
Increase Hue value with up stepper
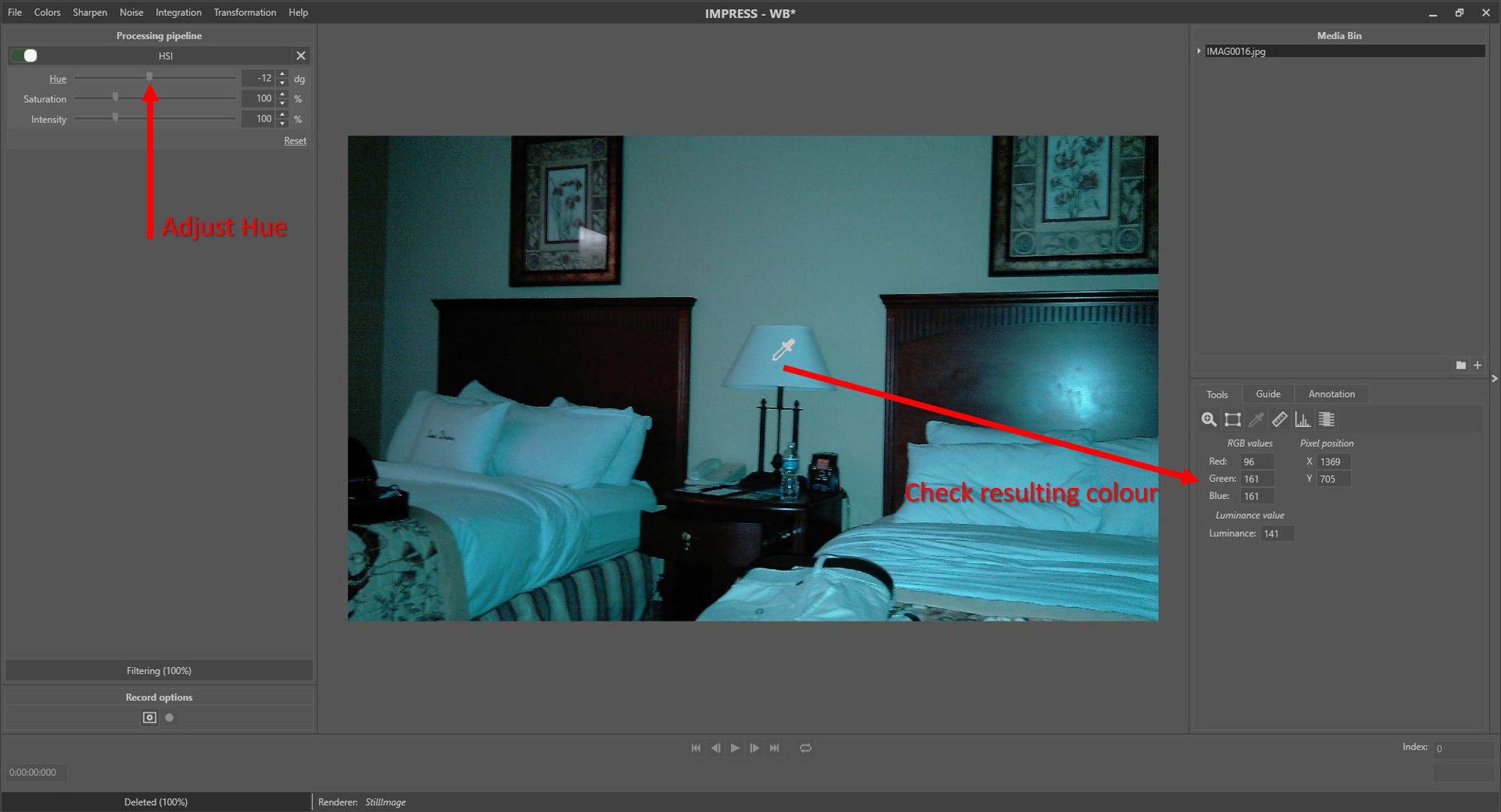coord(282,74)
